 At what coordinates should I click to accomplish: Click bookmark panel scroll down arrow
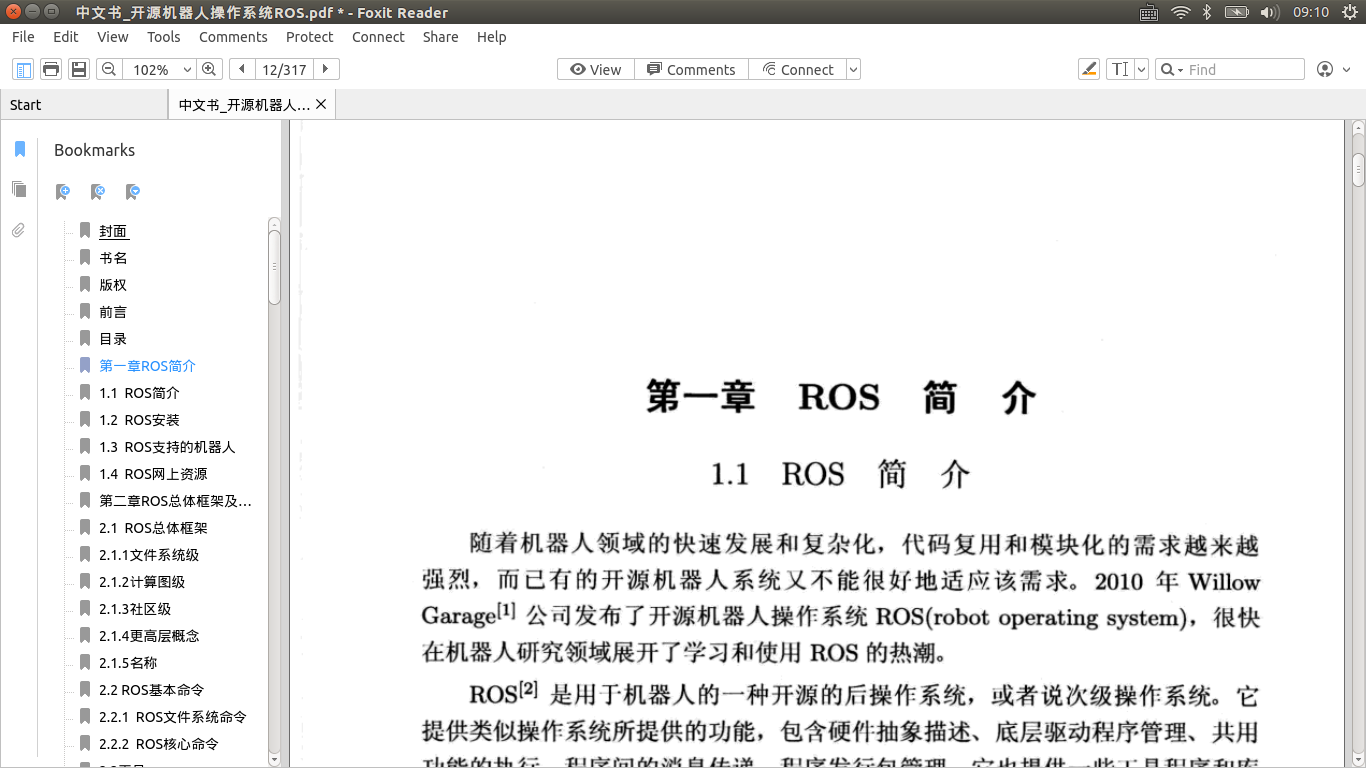pyautogui.click(x=274, y=759)
